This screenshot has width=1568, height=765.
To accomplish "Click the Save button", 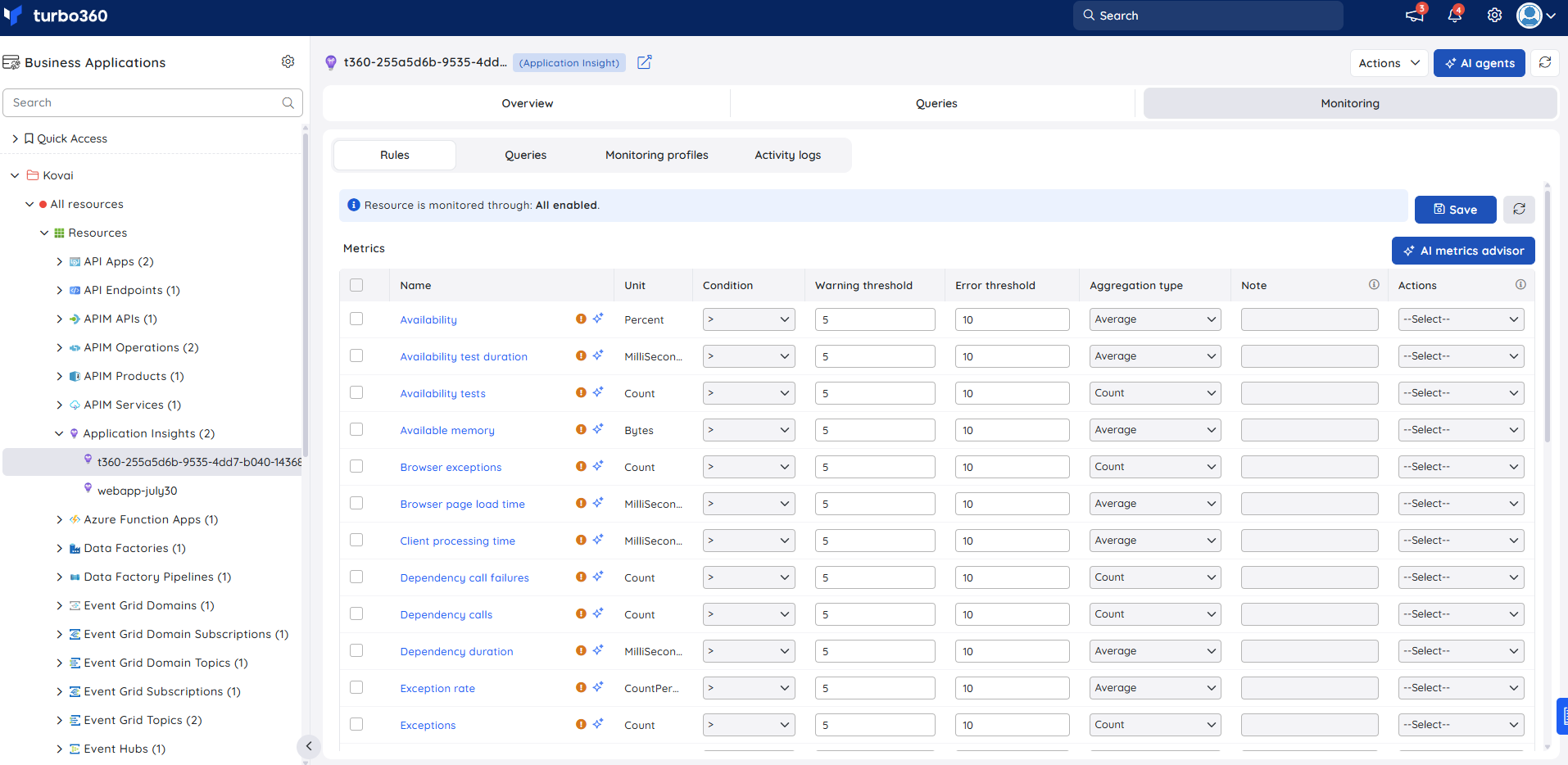I will (x=1455, y=210).
